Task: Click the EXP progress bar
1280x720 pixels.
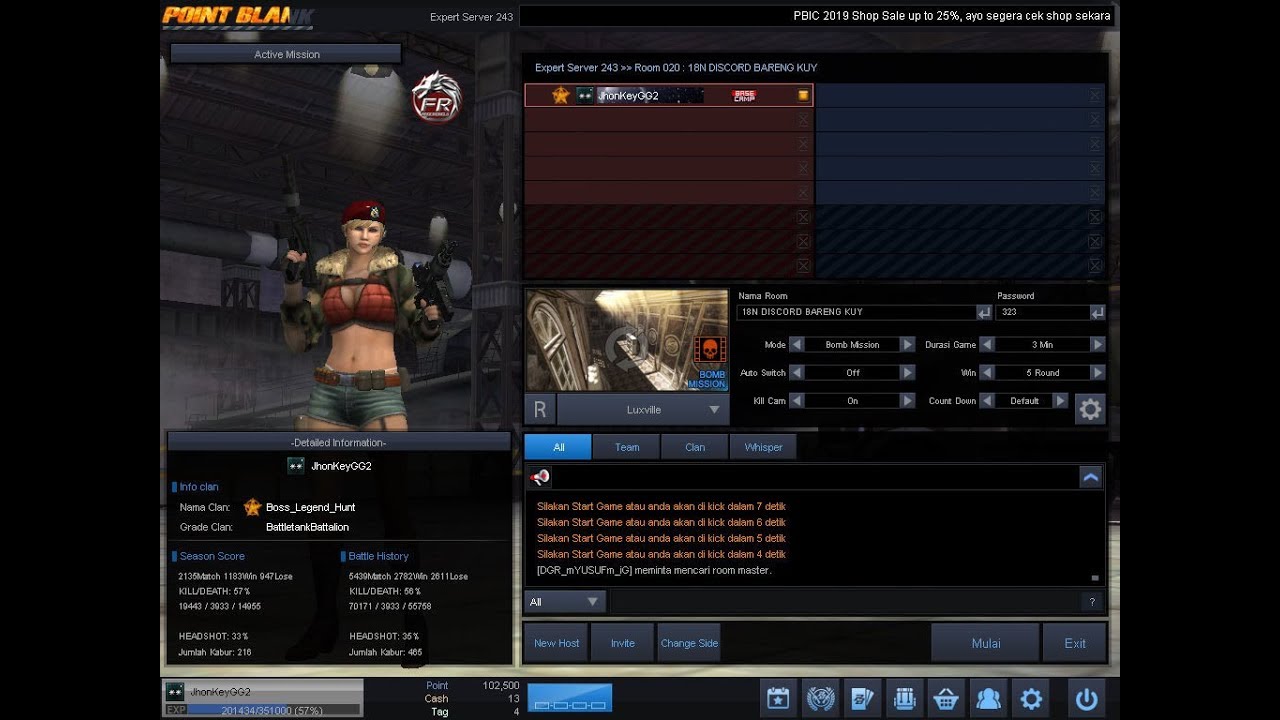Action: point(273,709)
